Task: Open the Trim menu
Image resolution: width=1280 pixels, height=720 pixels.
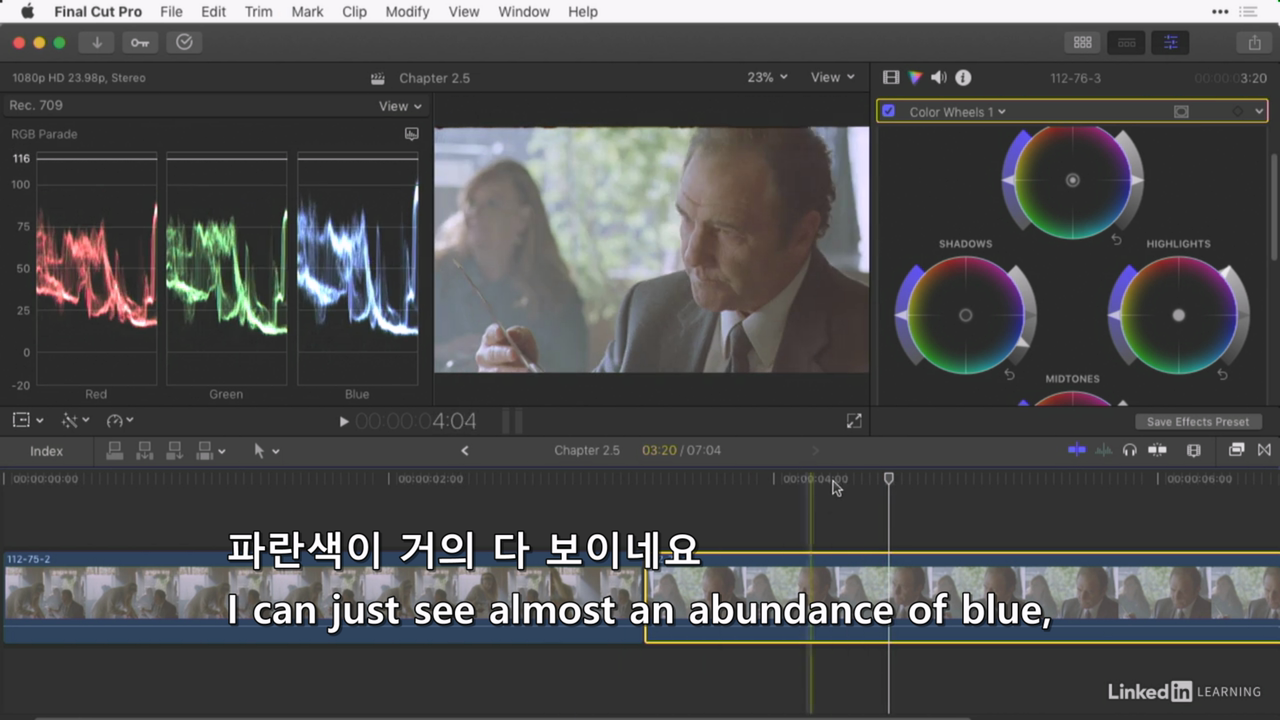Action: pos(258,12)
